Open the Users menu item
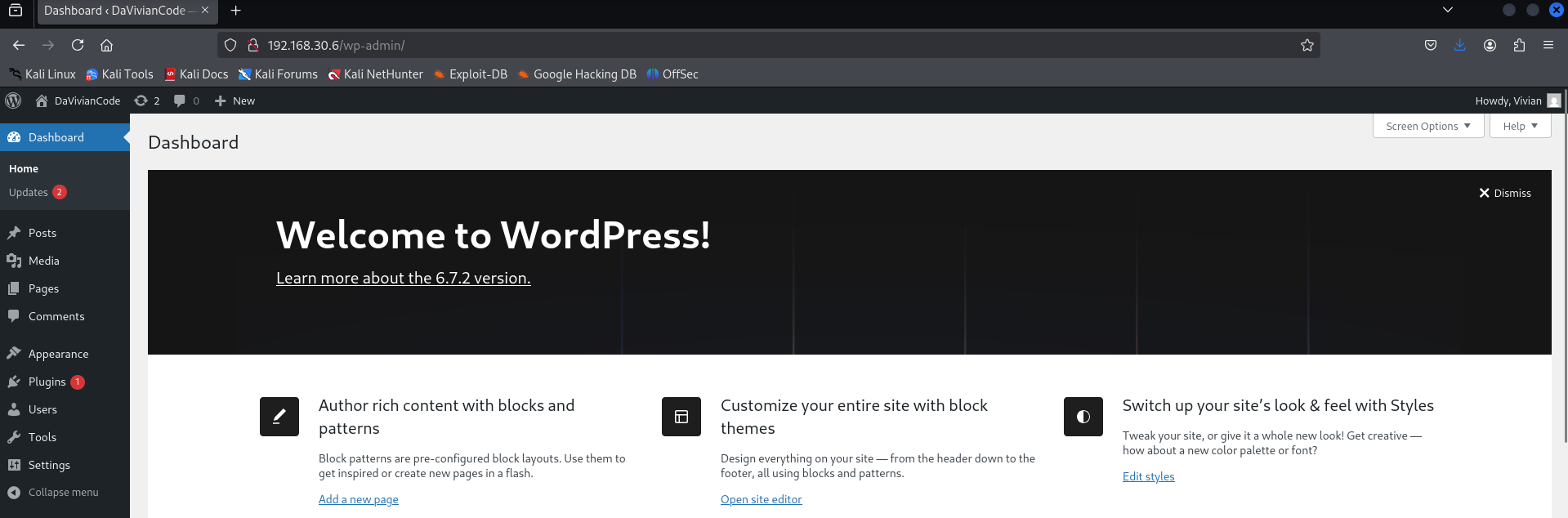The width and height of the screenshot is (1568, 518). pos(42,409)
